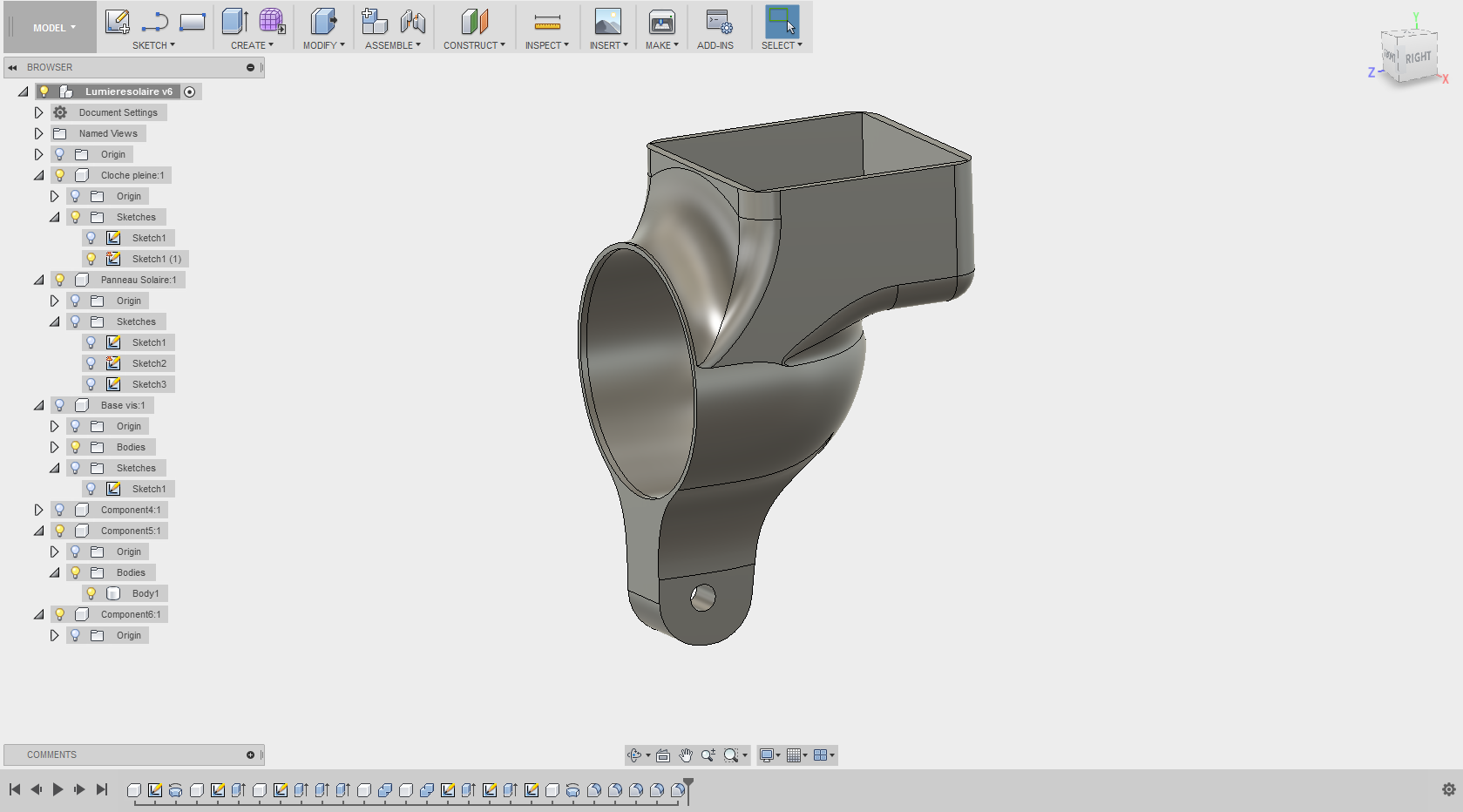Hide Body1 with its lightbulb
This screenshot has height=812, width=1463.
coord(91,593)
